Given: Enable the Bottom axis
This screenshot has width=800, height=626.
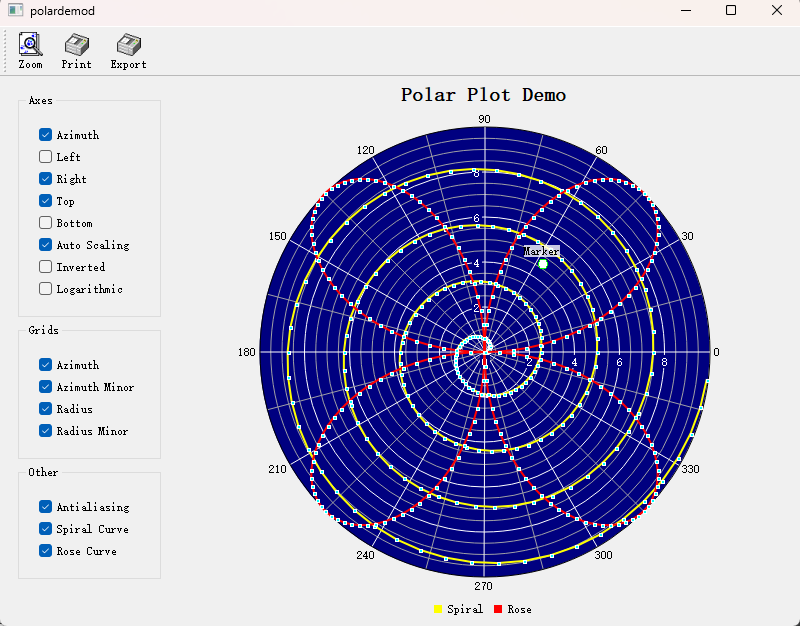Looking at the screenshot, I should click(45, 222).
